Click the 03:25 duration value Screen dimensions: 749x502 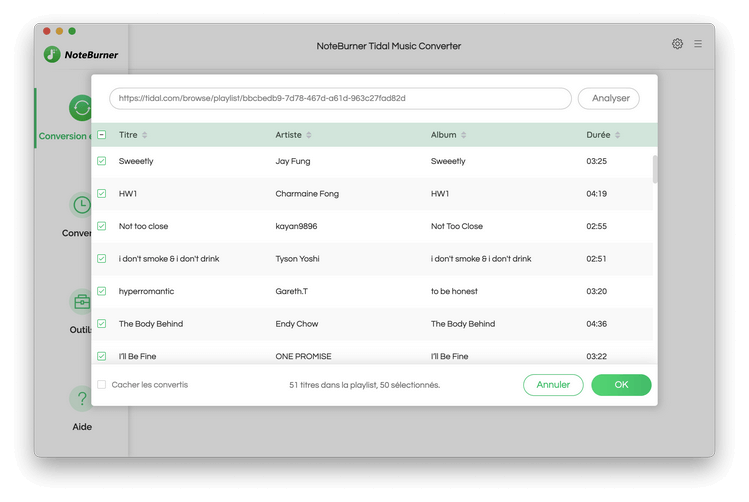[x=596, y=161]
